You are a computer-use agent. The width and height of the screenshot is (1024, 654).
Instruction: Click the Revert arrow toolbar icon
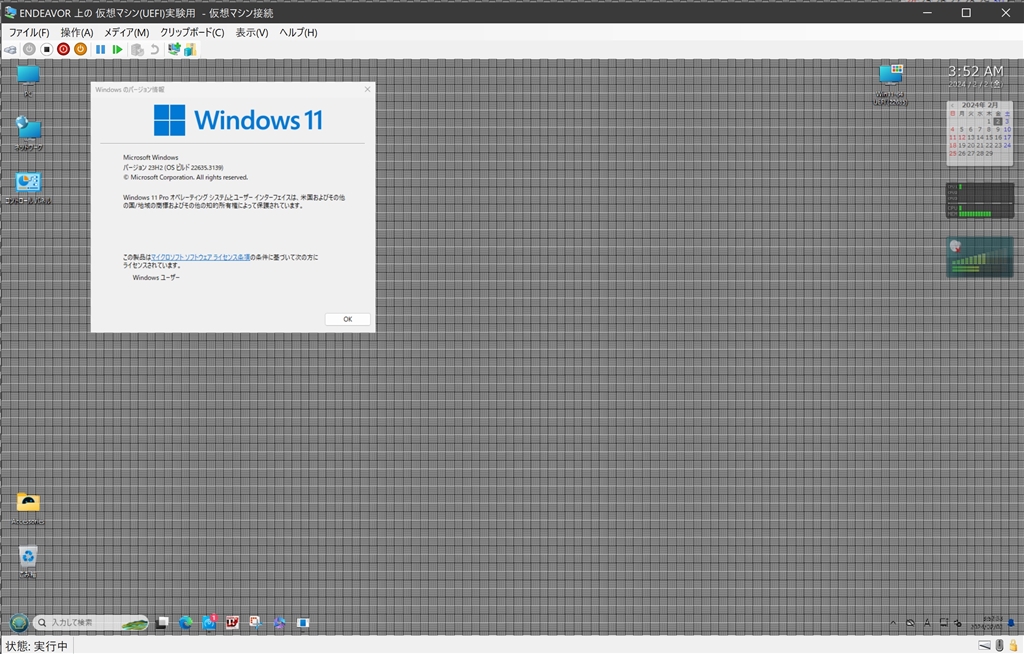pyautogui.click(x=154, y=50)
